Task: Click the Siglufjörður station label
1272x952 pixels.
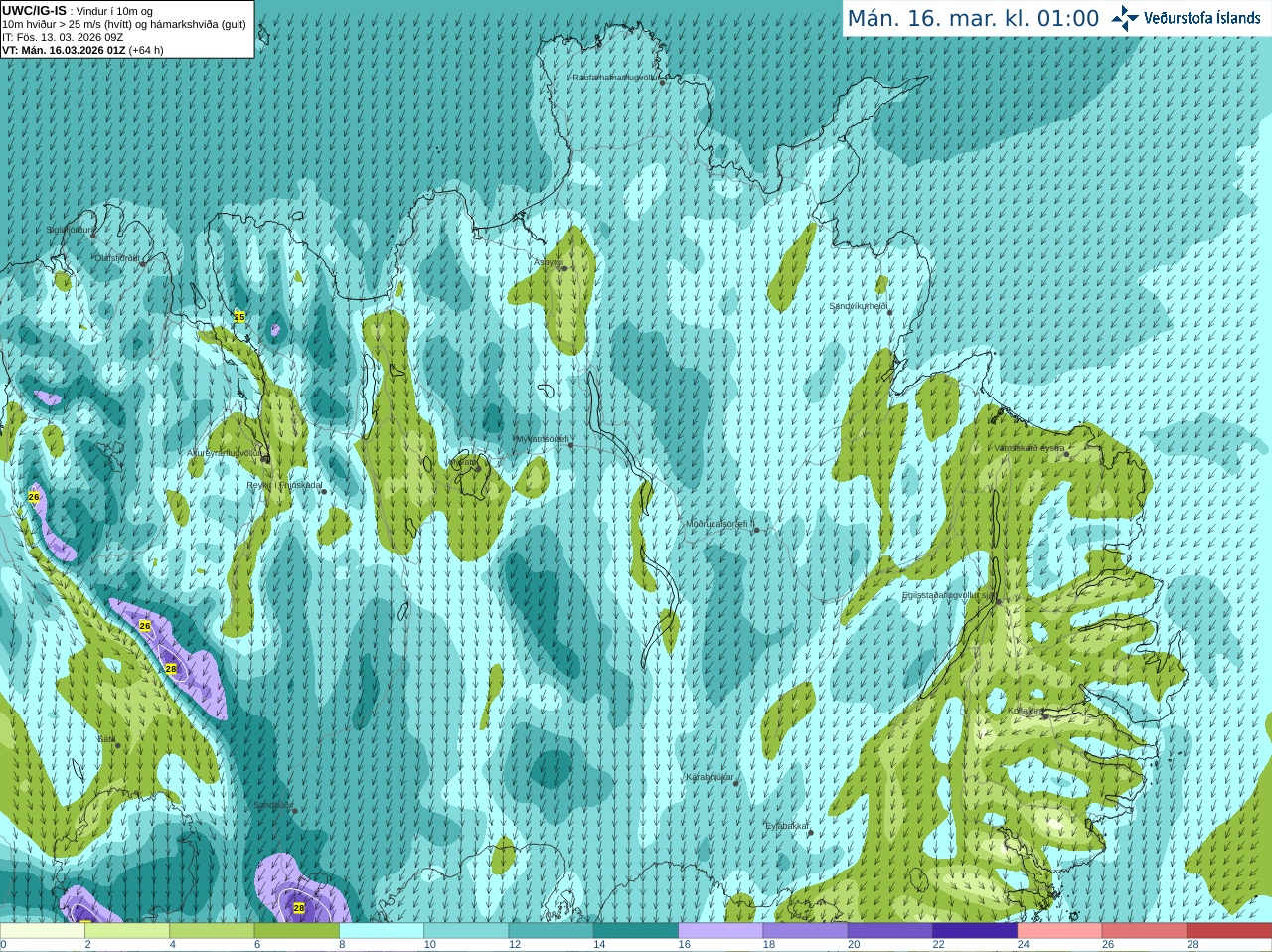Action: click(69, 230)
